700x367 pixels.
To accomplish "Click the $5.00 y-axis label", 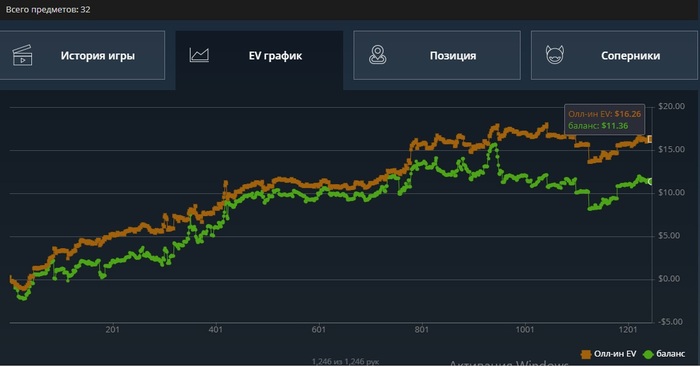I will click(669, 236).
